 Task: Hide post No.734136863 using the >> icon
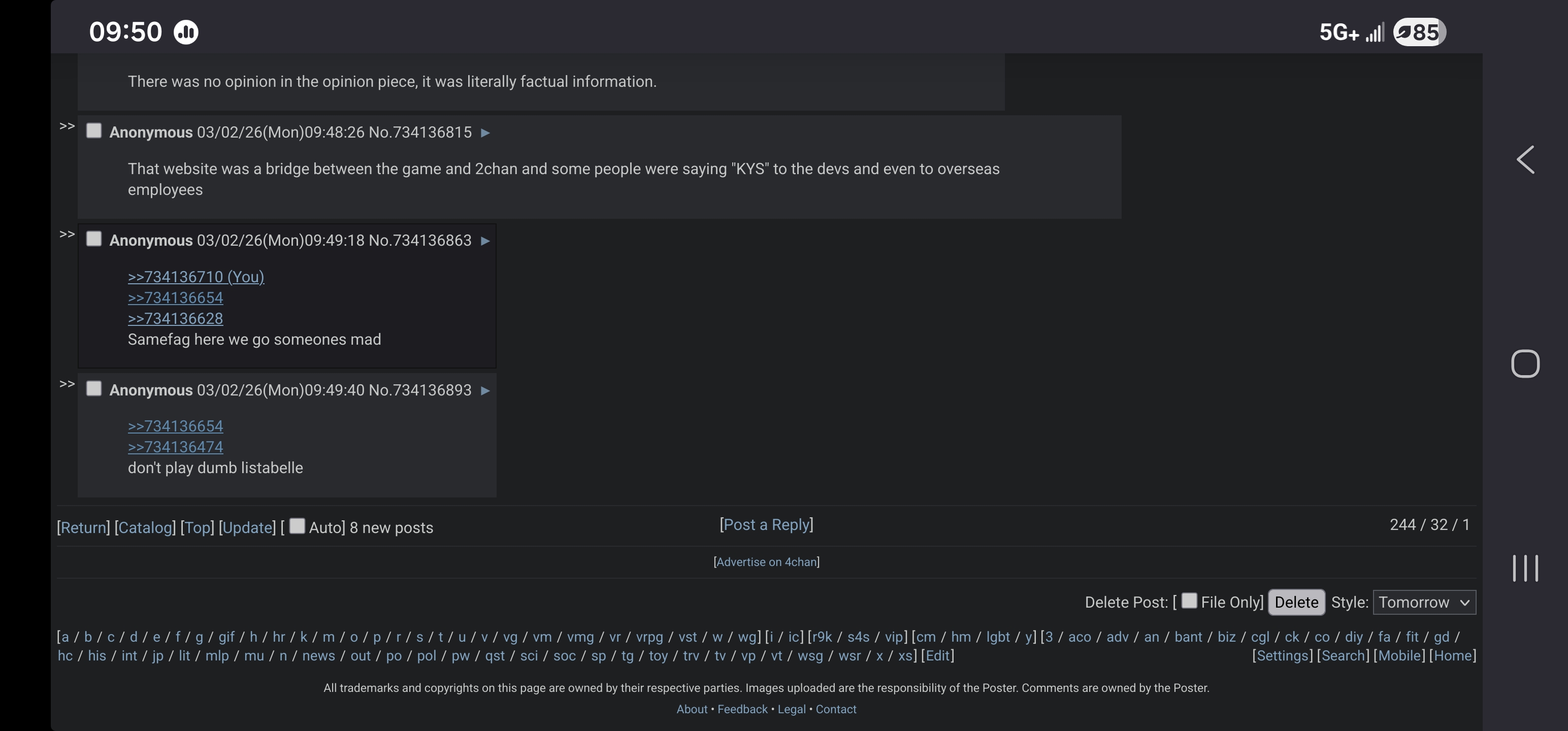(67, 235)
